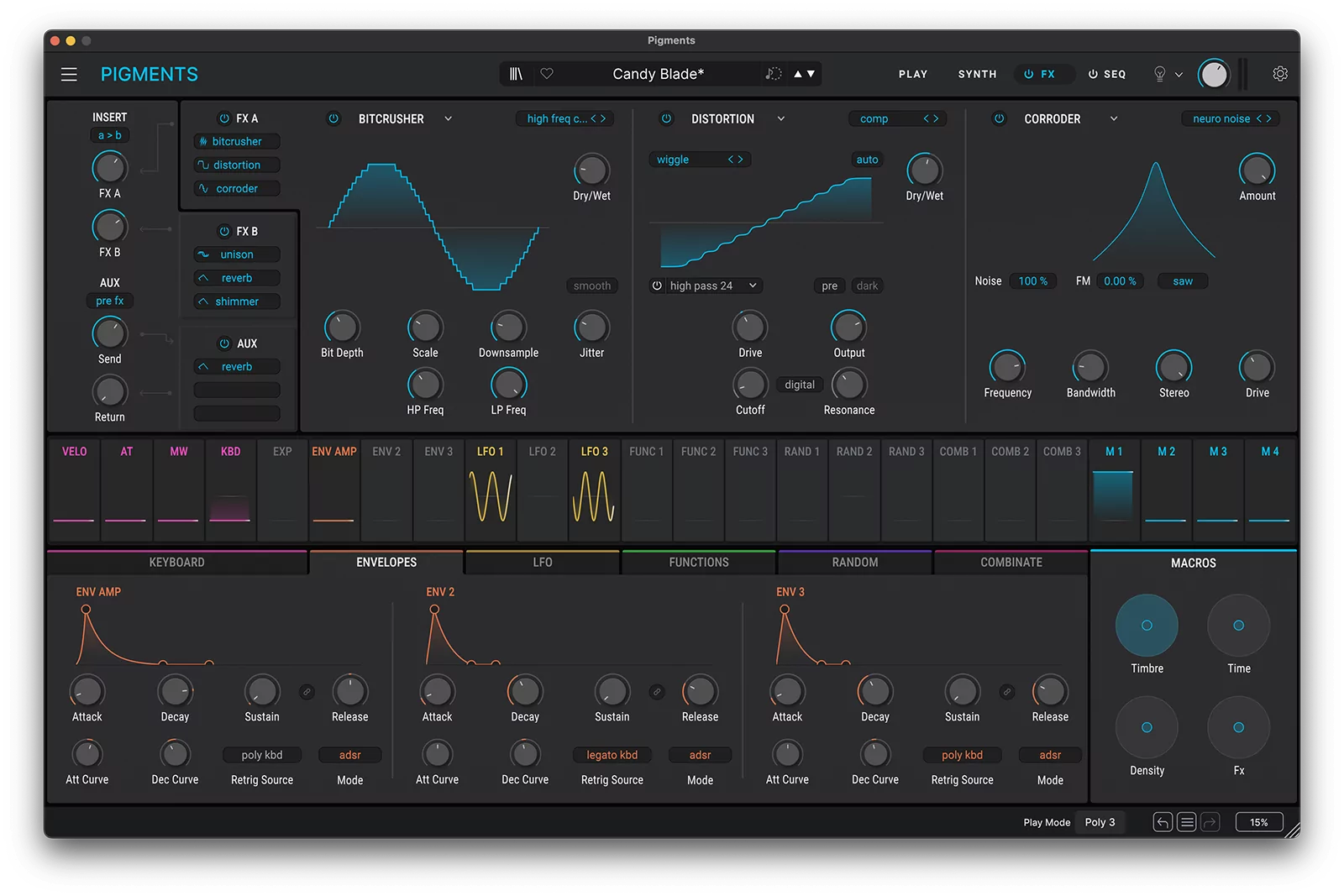The width and height of the screenshot is (1344, 896).
Task: Click the tutorials lightbulb icon
Action: [x=1162, y=74]
